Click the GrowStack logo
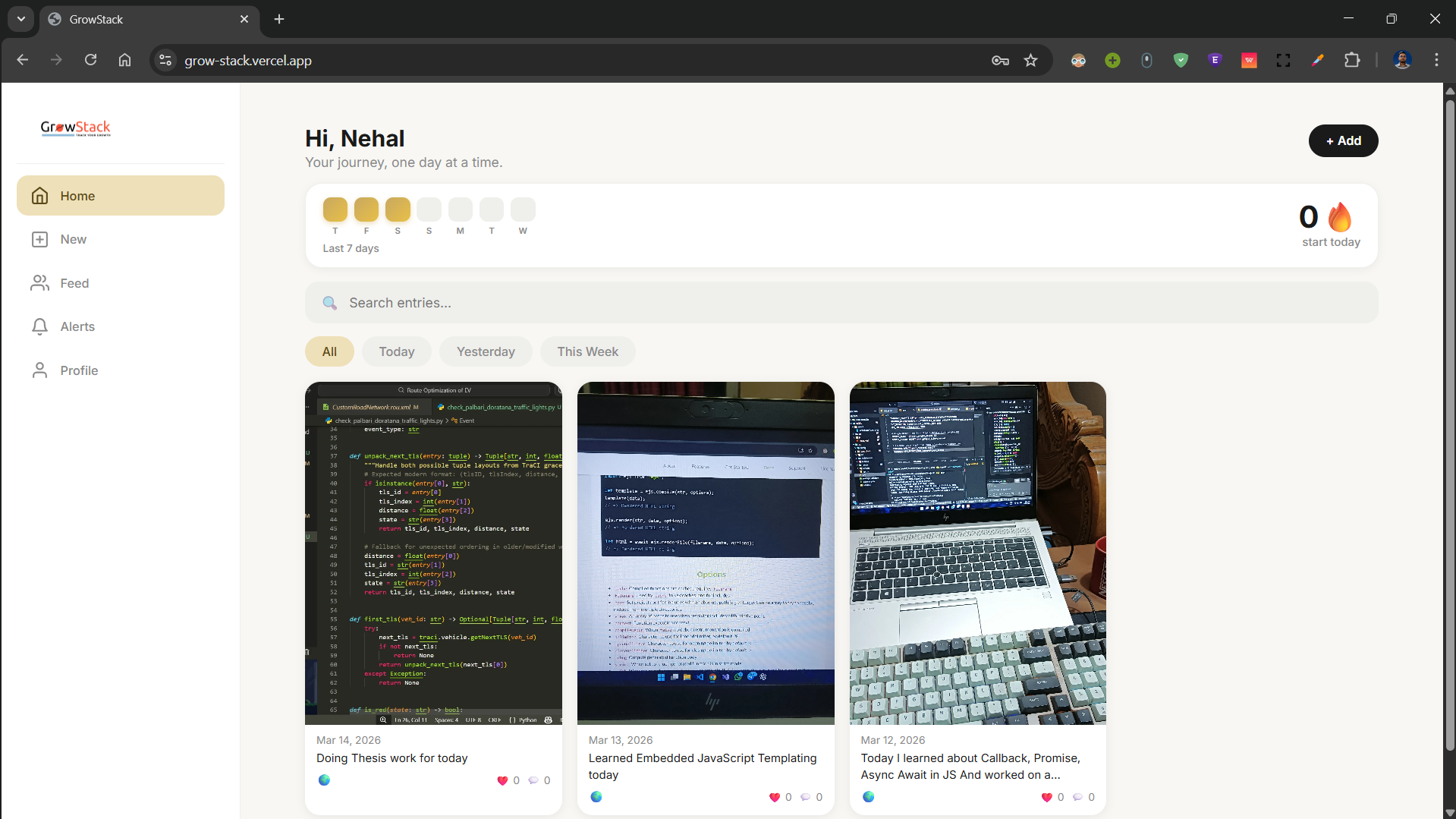1456x819 pixels. click(75, 128)
